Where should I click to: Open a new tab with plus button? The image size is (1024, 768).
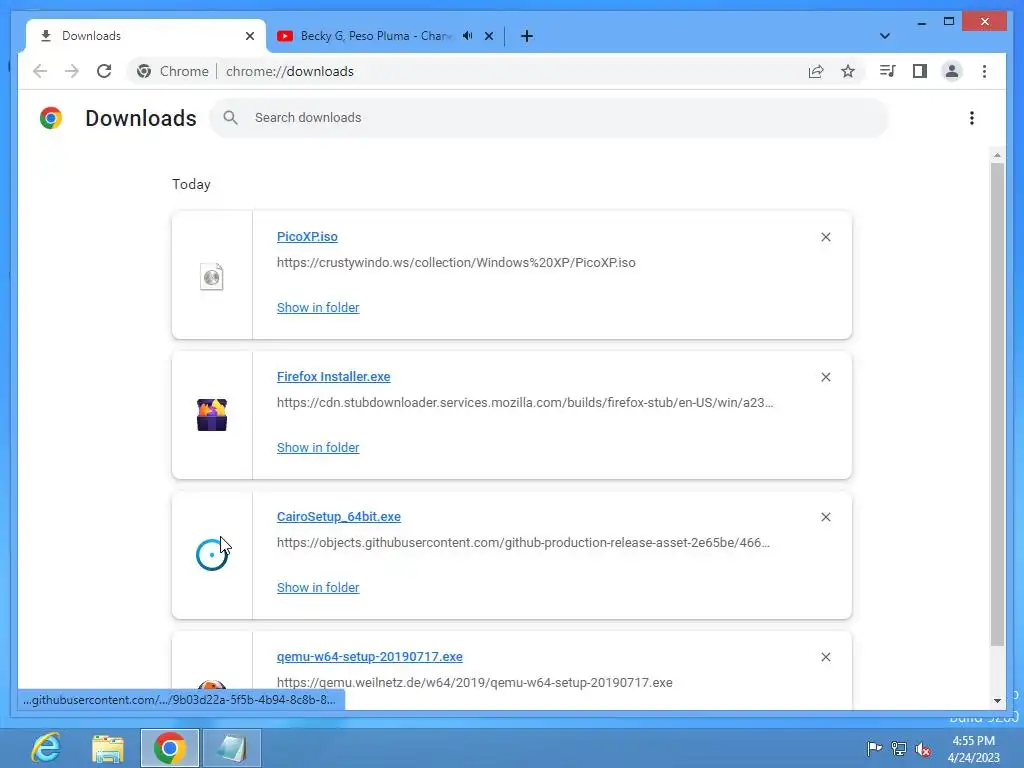coord(527,36)
